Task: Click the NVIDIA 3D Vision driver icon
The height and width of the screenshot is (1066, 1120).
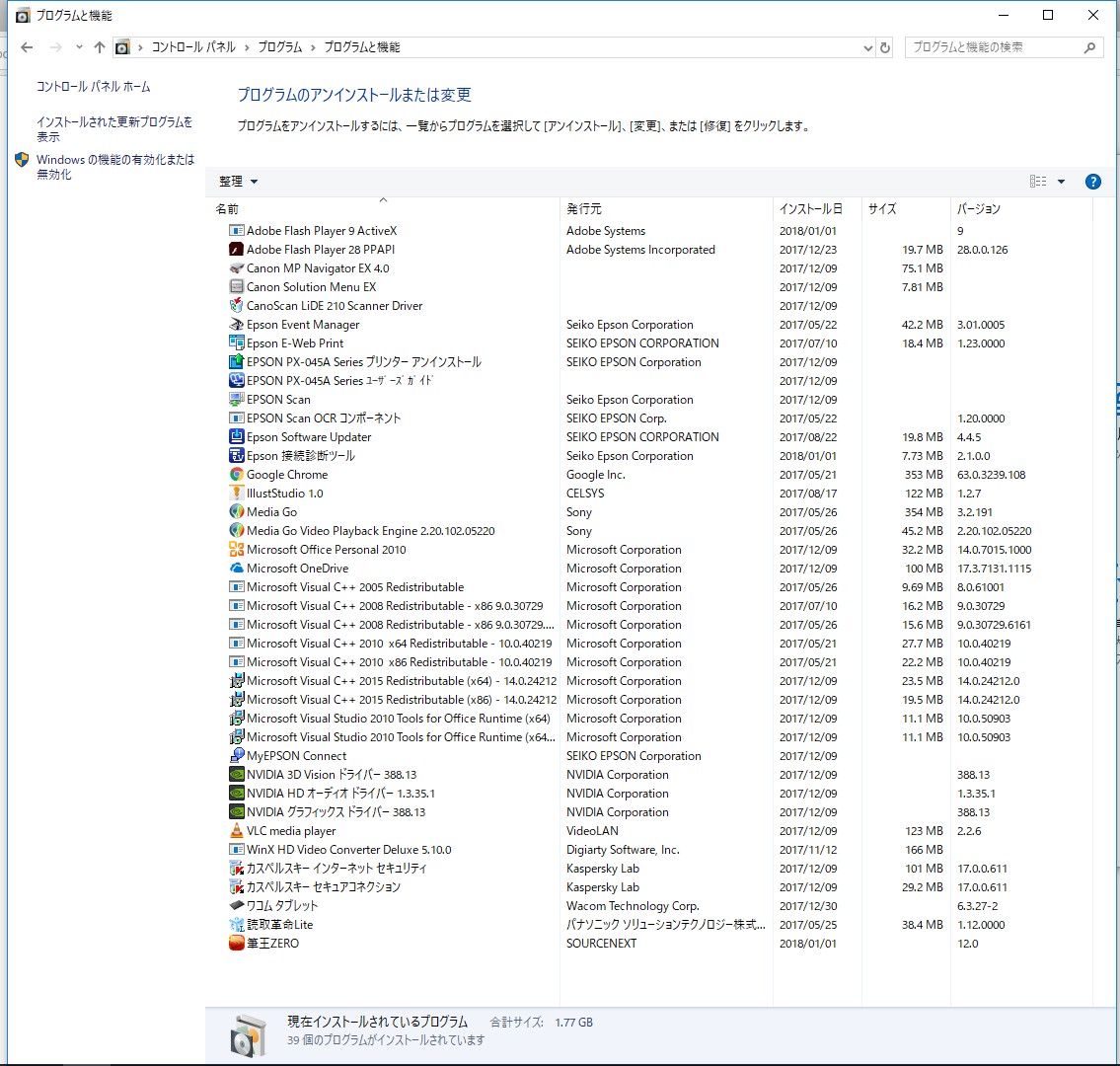Action: (x=237, y=775)
